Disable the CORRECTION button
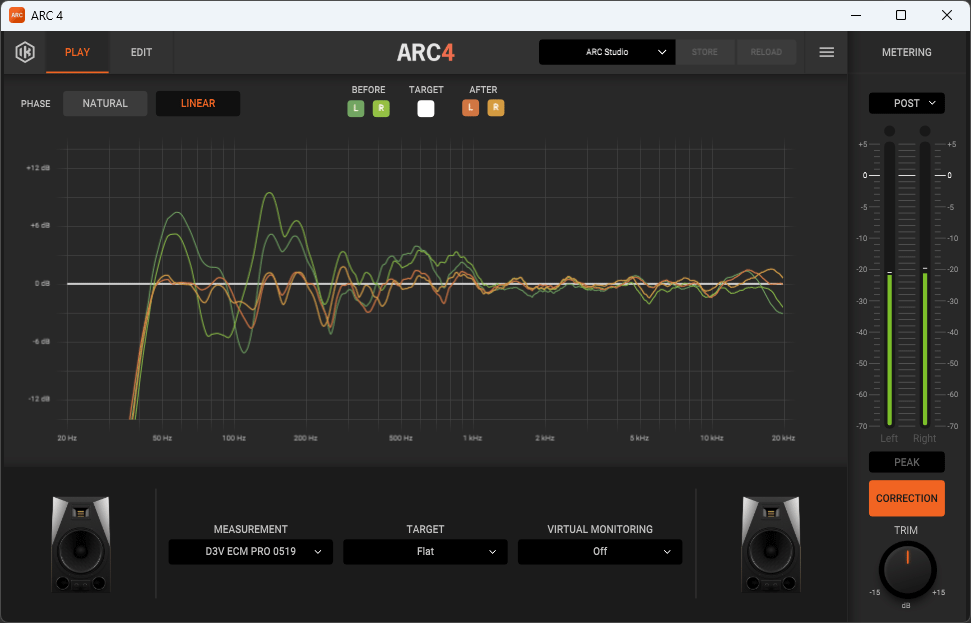The height and width of the screenshot is (623, 971). (x=906, y=498)
